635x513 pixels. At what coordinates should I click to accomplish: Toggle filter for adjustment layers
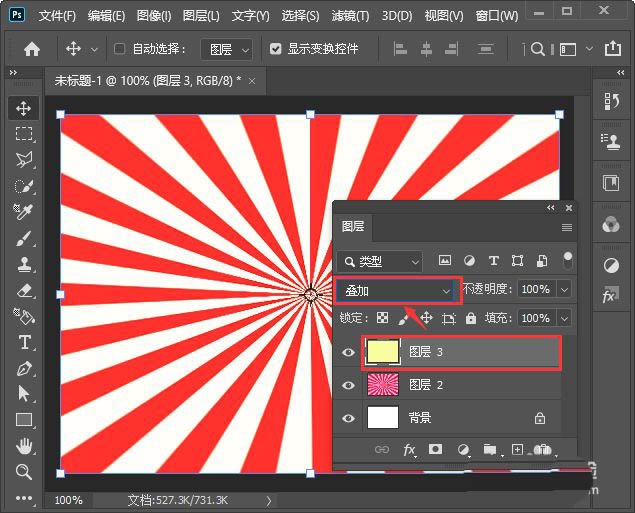469,260
